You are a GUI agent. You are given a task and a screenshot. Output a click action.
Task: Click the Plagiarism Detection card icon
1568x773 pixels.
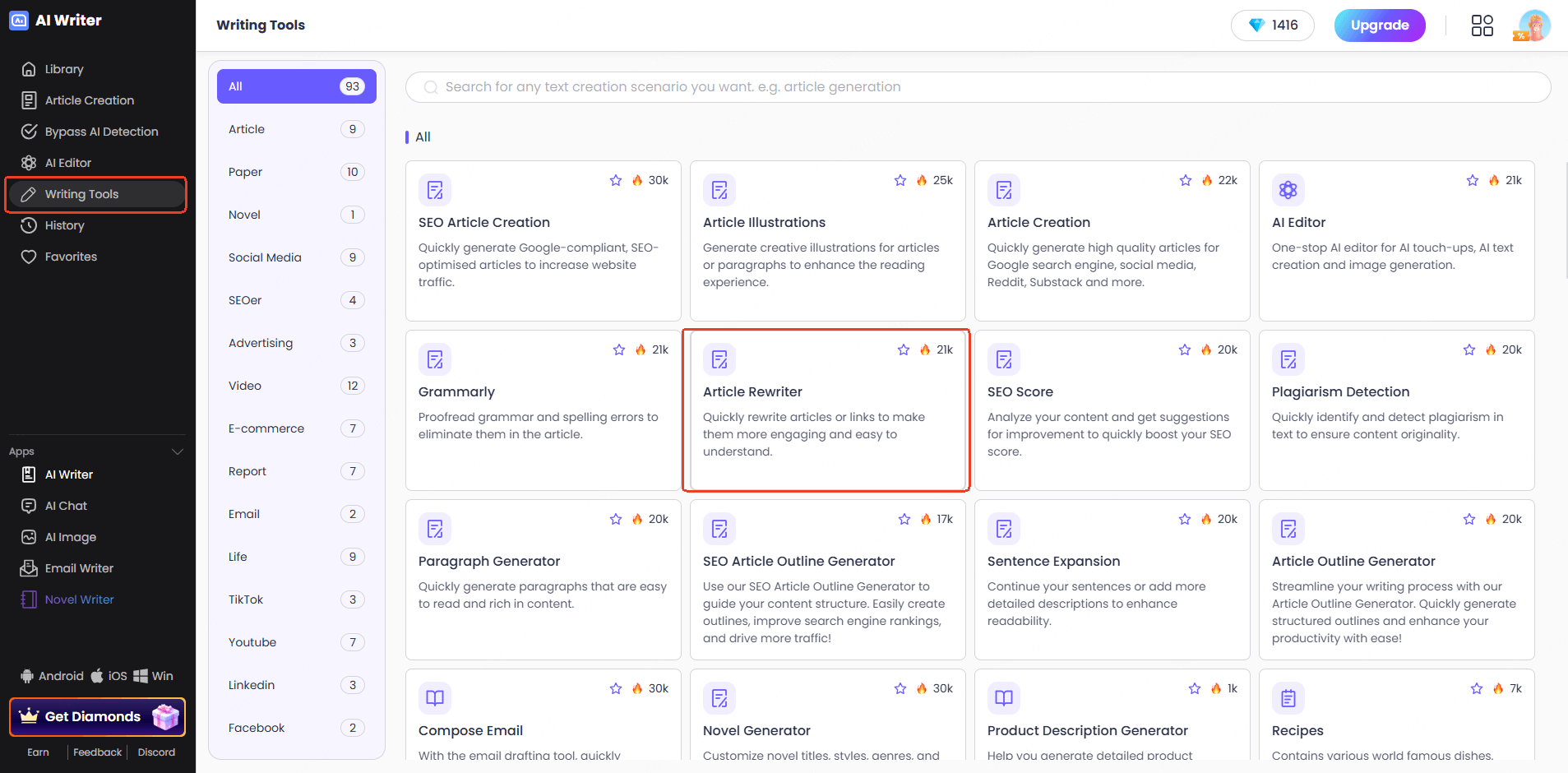click(x=1288, y=359)
